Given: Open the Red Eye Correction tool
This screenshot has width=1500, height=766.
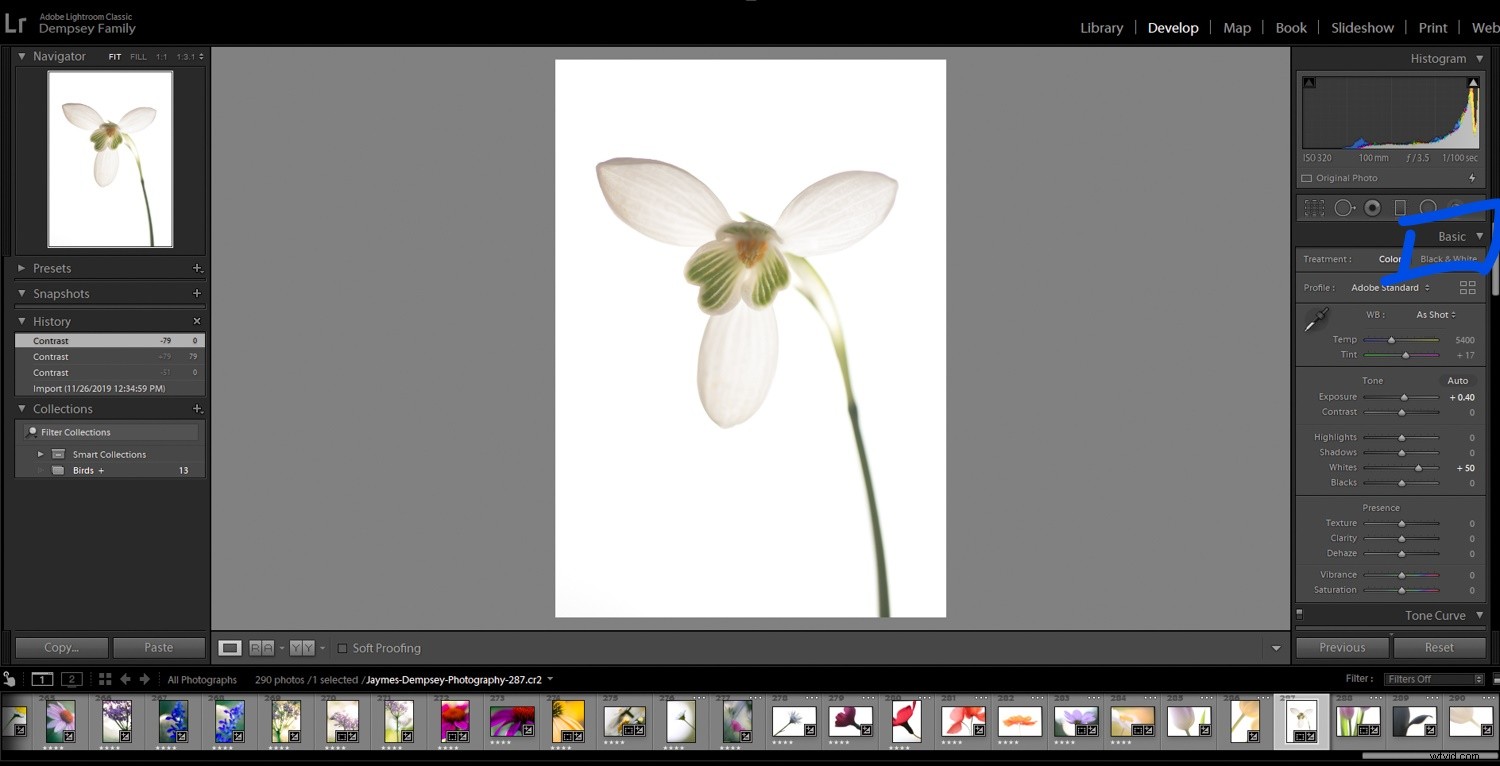Looking at the screenshot, I should point(1372,207).
